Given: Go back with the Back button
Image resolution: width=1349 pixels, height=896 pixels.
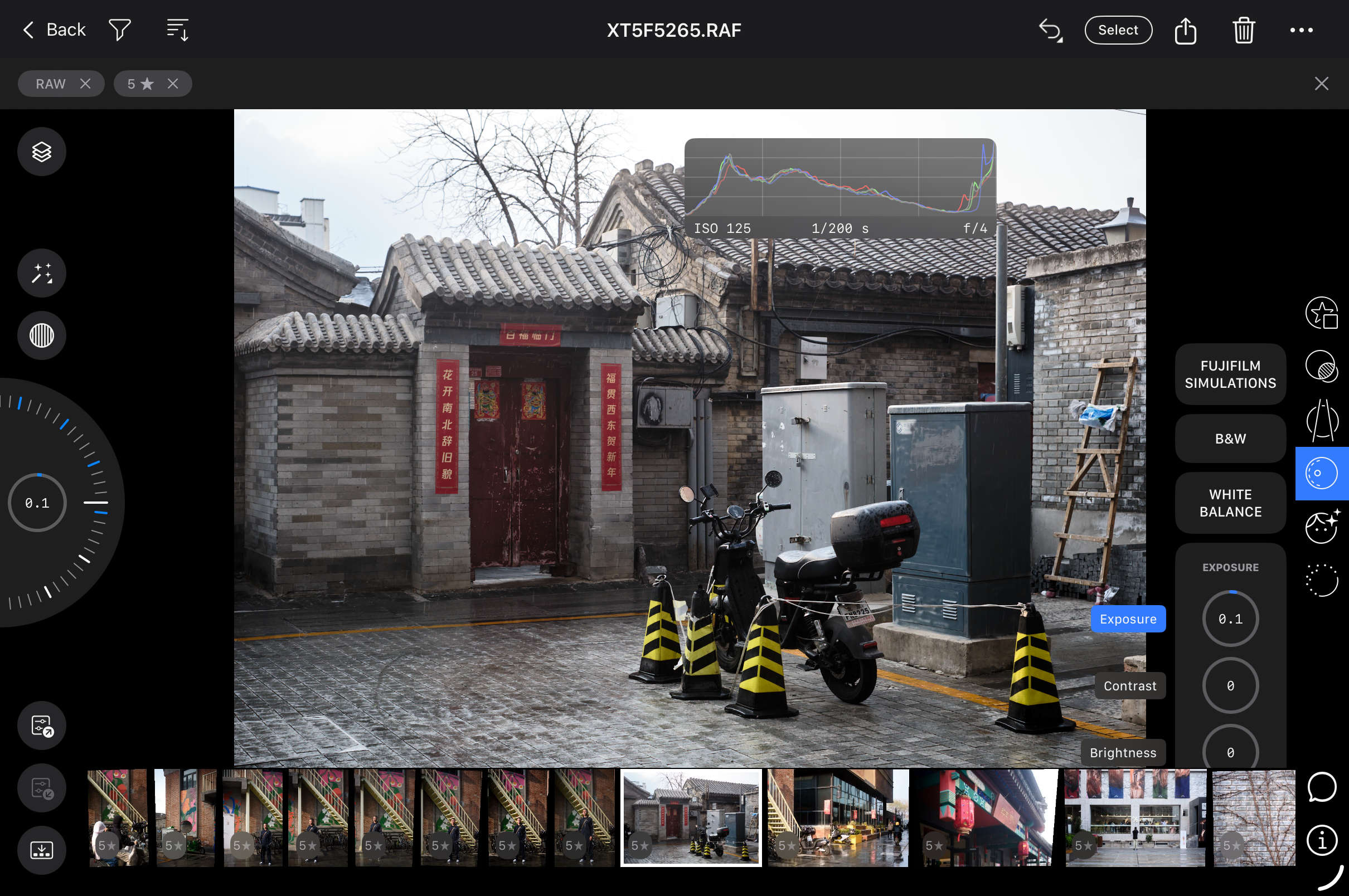Looking at the screenshot, I should point(54,30).
